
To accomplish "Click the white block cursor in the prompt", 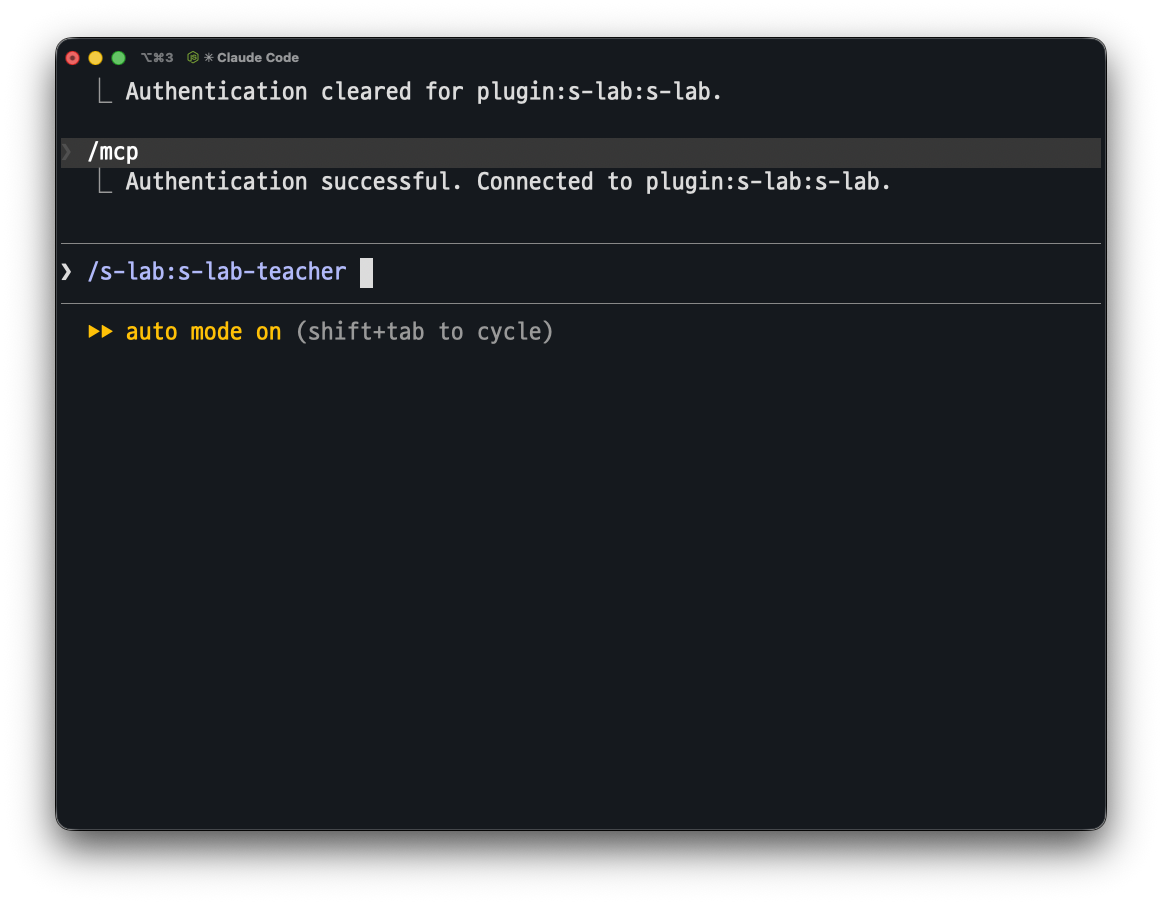I will click(366, 273).
